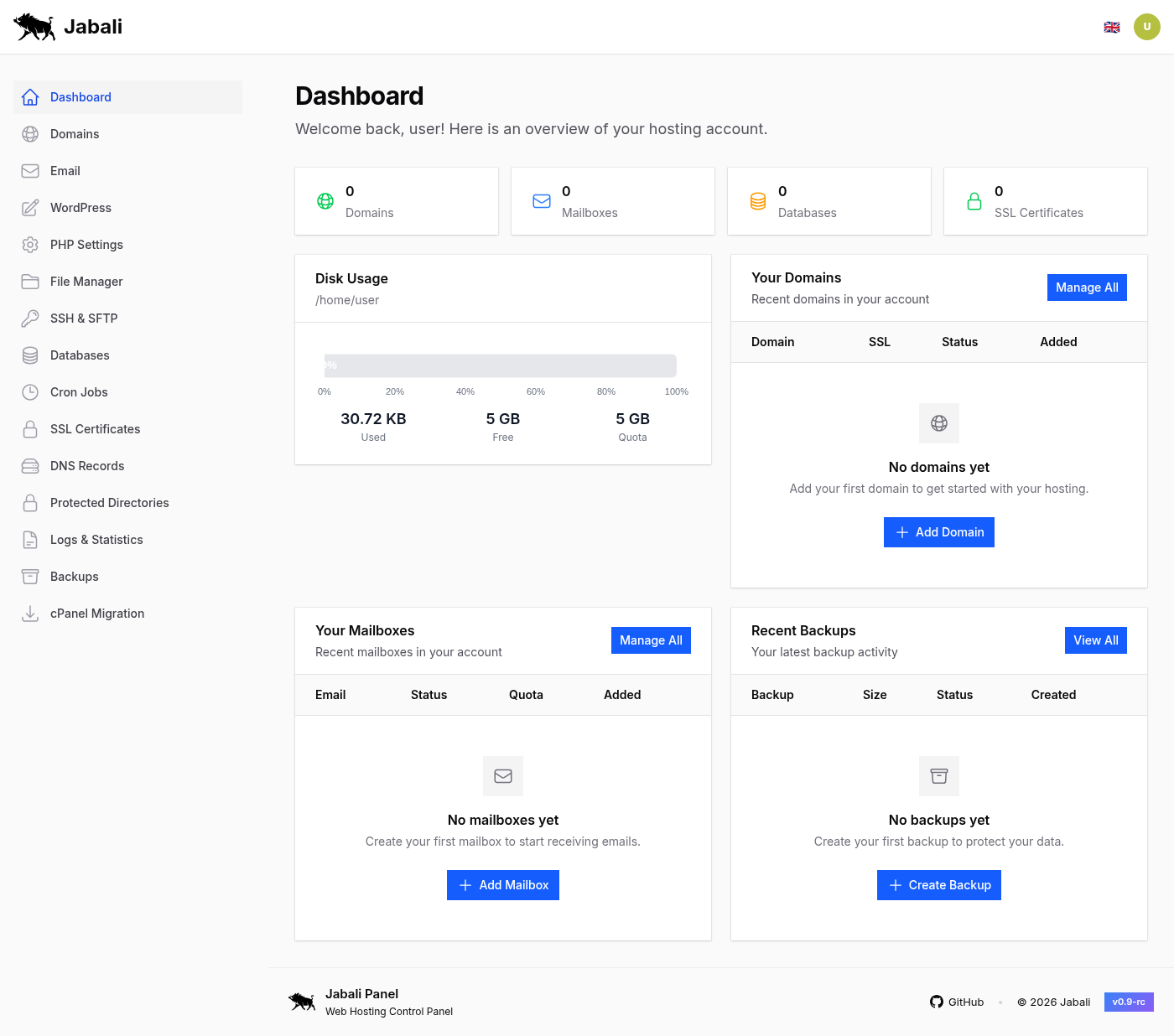Image resolution: width=1174 pixels, height=1036 pixels.
Task: Open the language selector flag
Action: (x=1112, y=26)
